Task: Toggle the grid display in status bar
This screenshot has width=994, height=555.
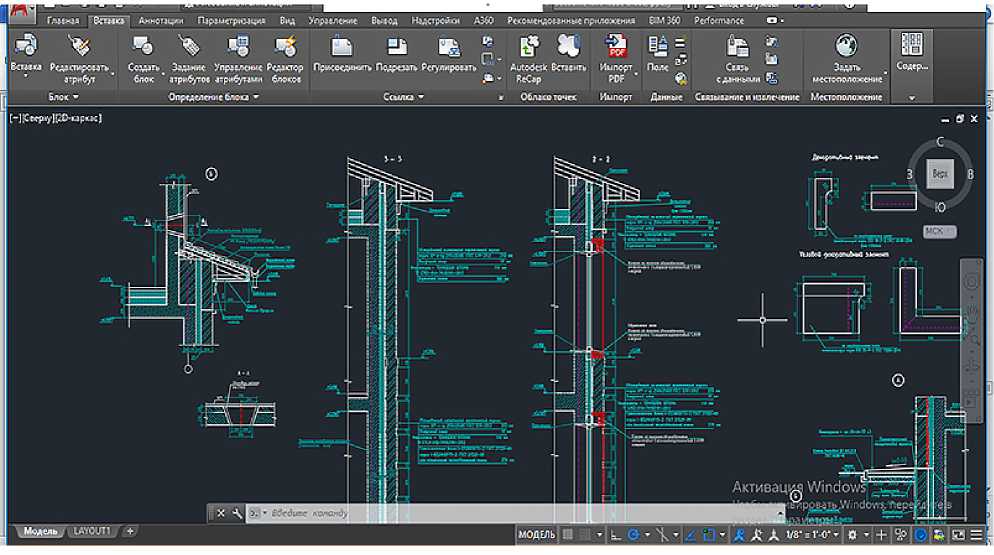Action: click(x=568, y=536)
